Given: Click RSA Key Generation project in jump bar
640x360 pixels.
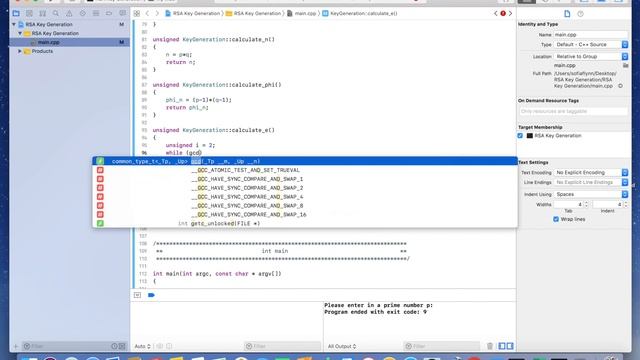Looking at the screenshot, I should click(x=192, y=13).
